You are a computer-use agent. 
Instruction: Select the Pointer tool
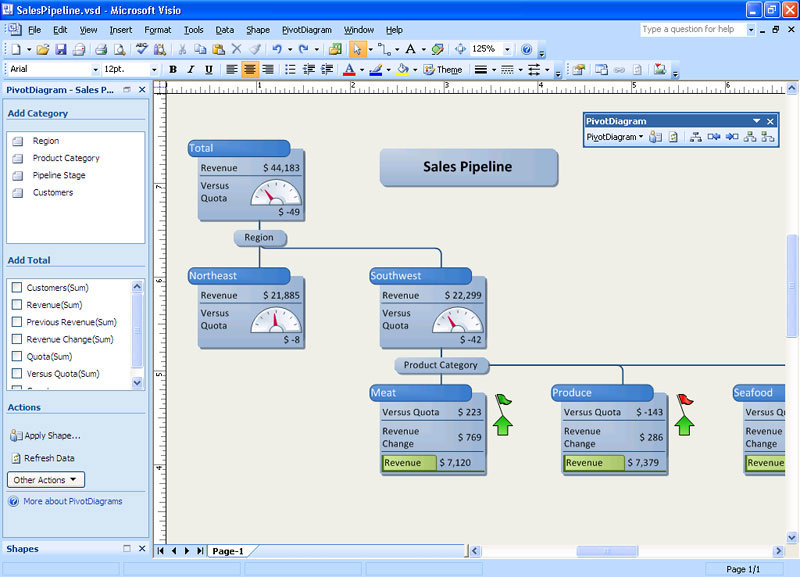357,49
